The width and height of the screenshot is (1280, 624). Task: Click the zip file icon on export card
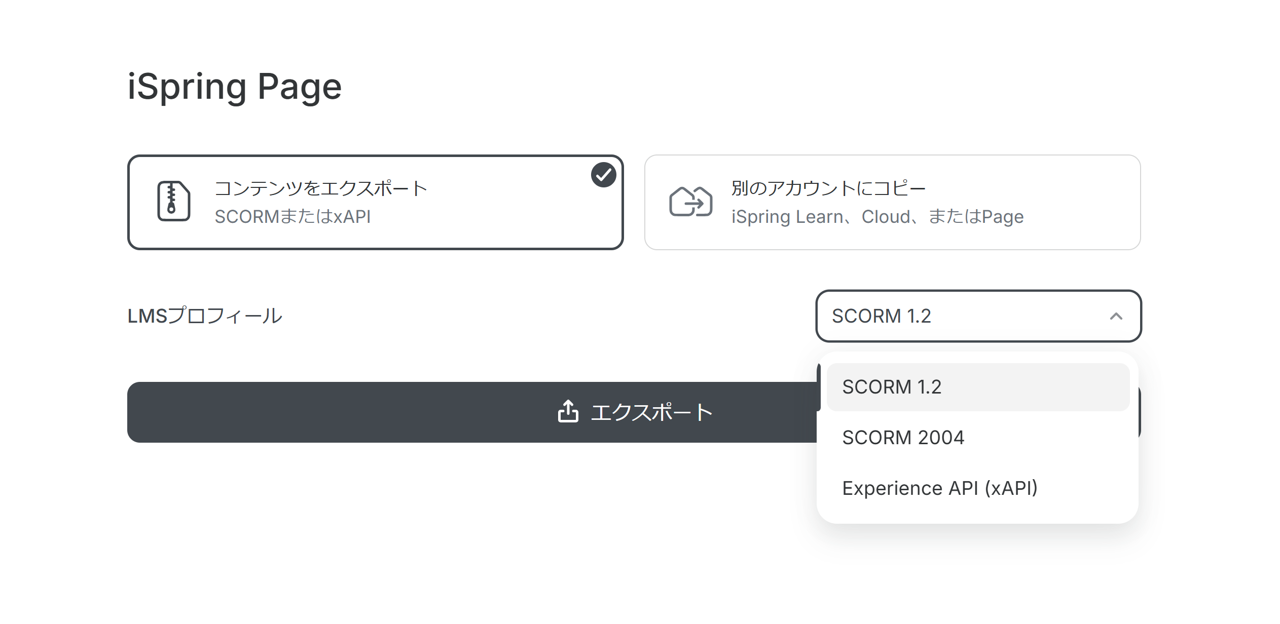[x=173, y=201]
